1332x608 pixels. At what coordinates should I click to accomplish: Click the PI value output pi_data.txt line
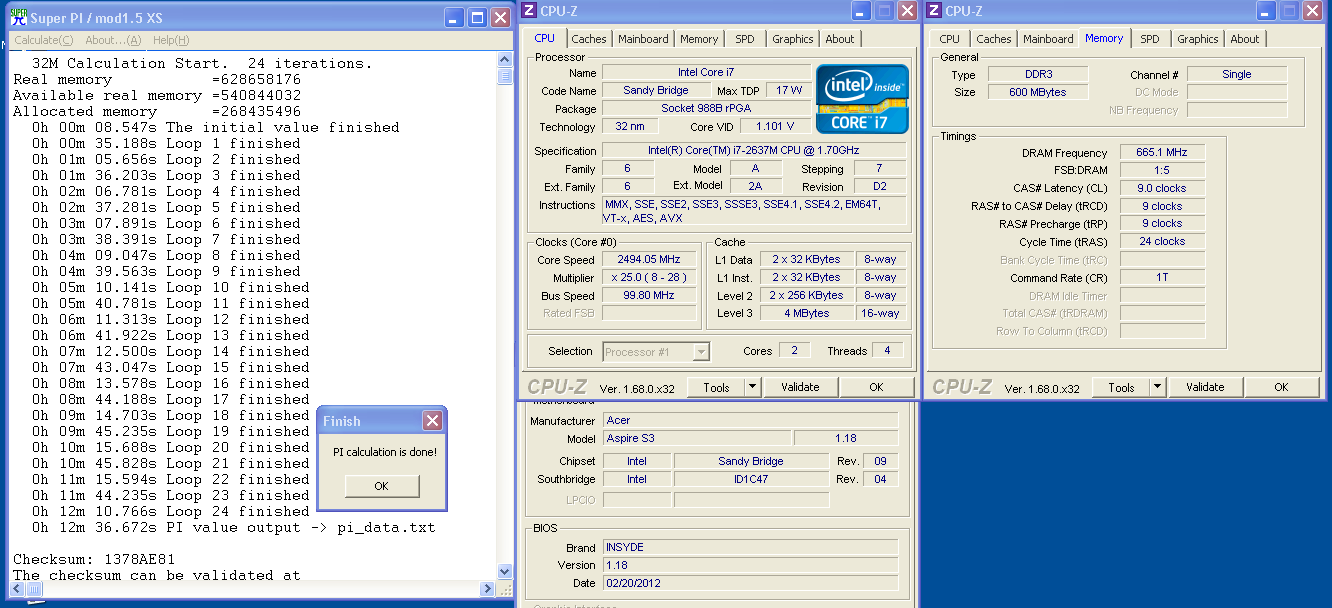[234, 527]
